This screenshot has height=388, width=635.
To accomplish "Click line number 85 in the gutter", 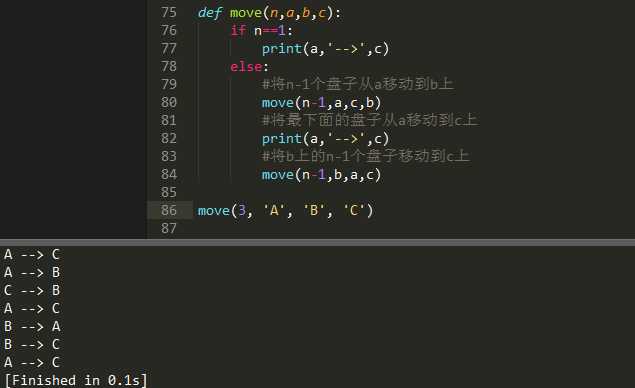I will (169, 192).
